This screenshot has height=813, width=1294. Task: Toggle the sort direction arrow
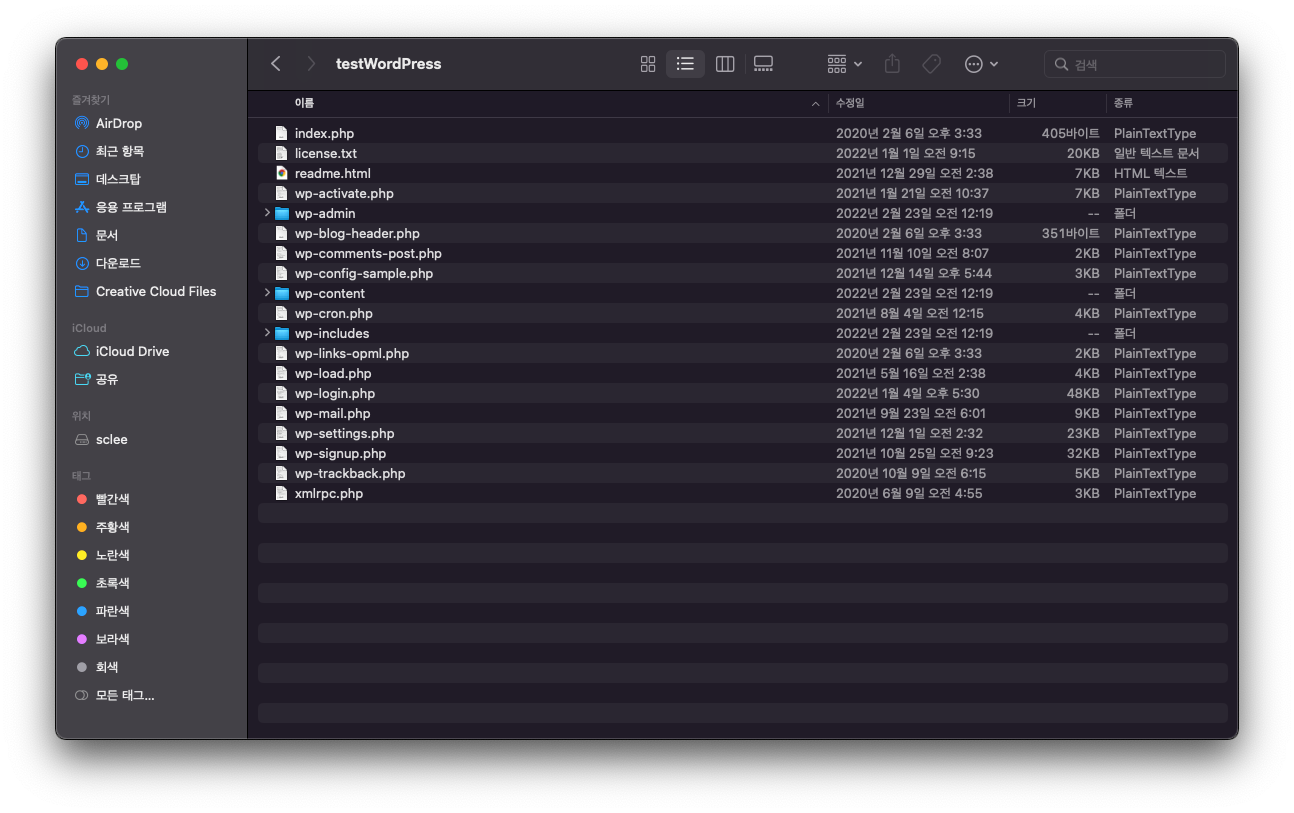click(x=816, y=103)
